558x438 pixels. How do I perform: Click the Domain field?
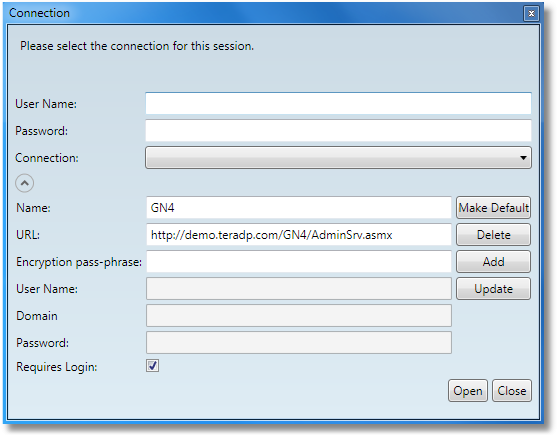pos(299,316)
